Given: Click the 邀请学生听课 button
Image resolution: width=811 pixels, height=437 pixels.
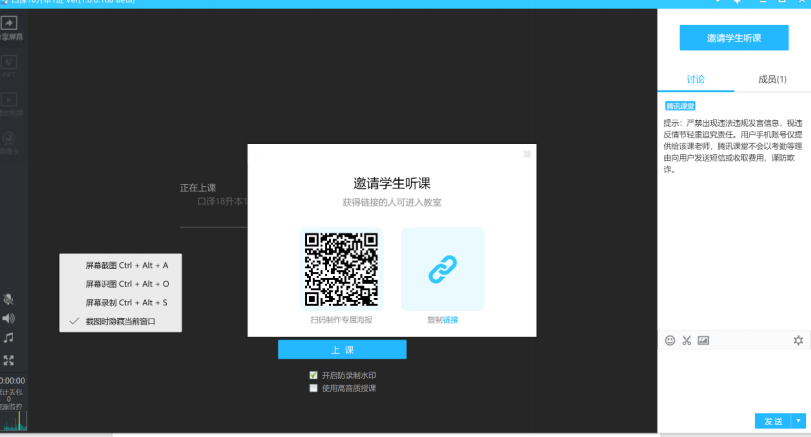Looking at the screenshot, I should pos(734,37).
